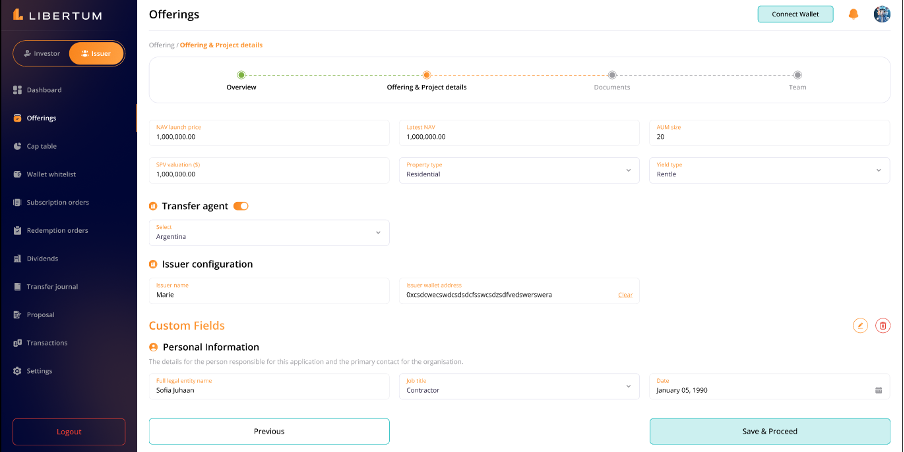Click the edit pencil icon for Custom Fields

860,325
